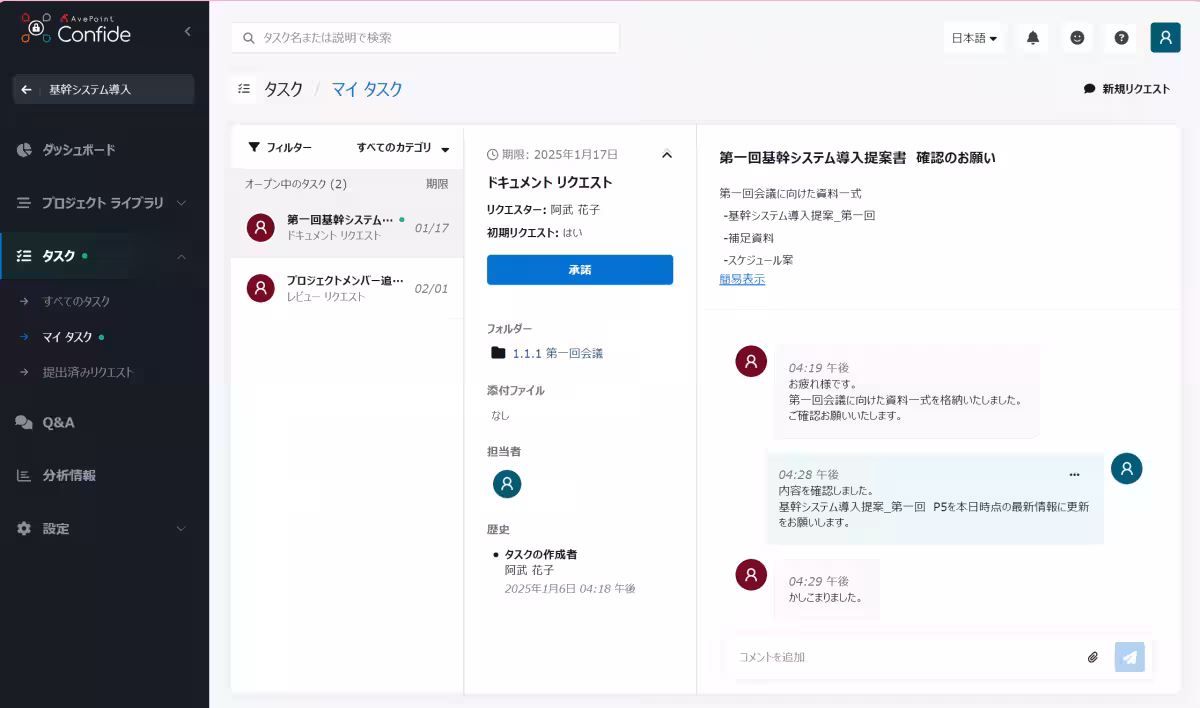Collapse the task detail panel chevron
The image size is (1200, 708).
[x=667, y=155]
